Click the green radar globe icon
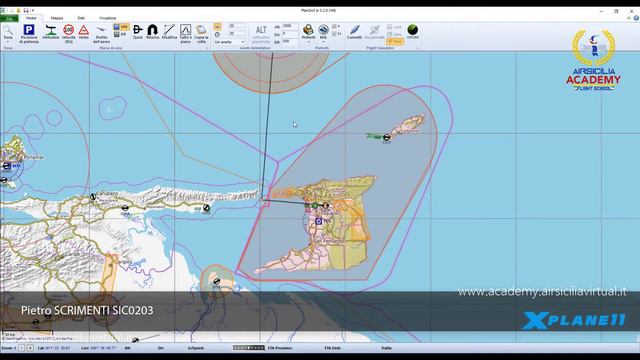The width and height of the screenshot is (640, 360). point(413,29)
